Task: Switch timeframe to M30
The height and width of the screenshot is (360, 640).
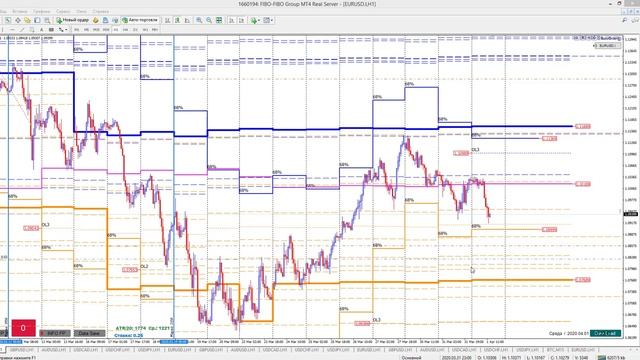Action: 106,30
